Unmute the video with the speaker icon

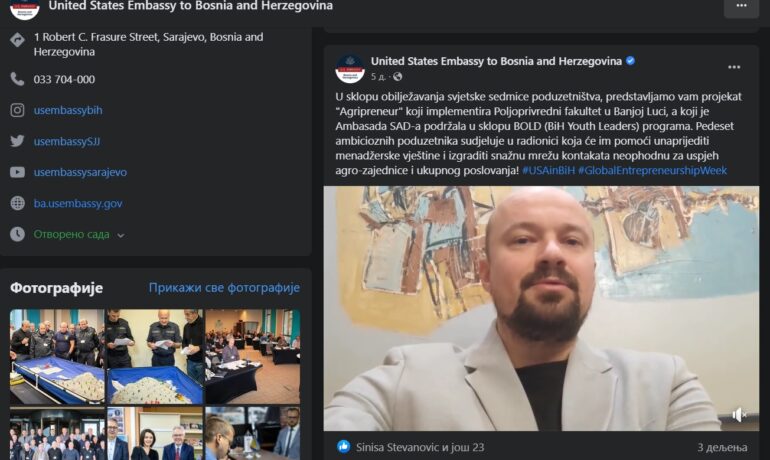(739, 415)
